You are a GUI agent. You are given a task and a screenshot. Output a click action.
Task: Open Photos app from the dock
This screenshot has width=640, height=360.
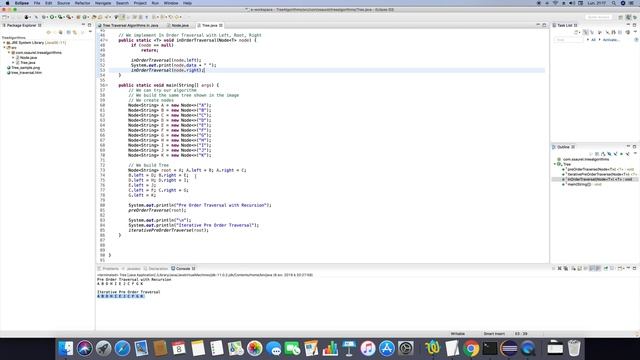[254, 349]
